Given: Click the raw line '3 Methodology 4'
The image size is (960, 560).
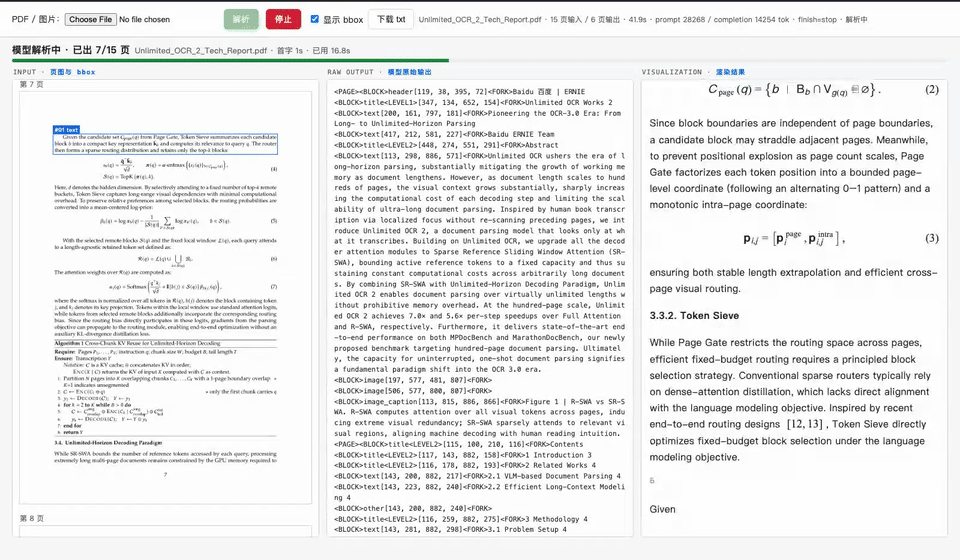Looking at the screenshot, I should tap(460, 520).
